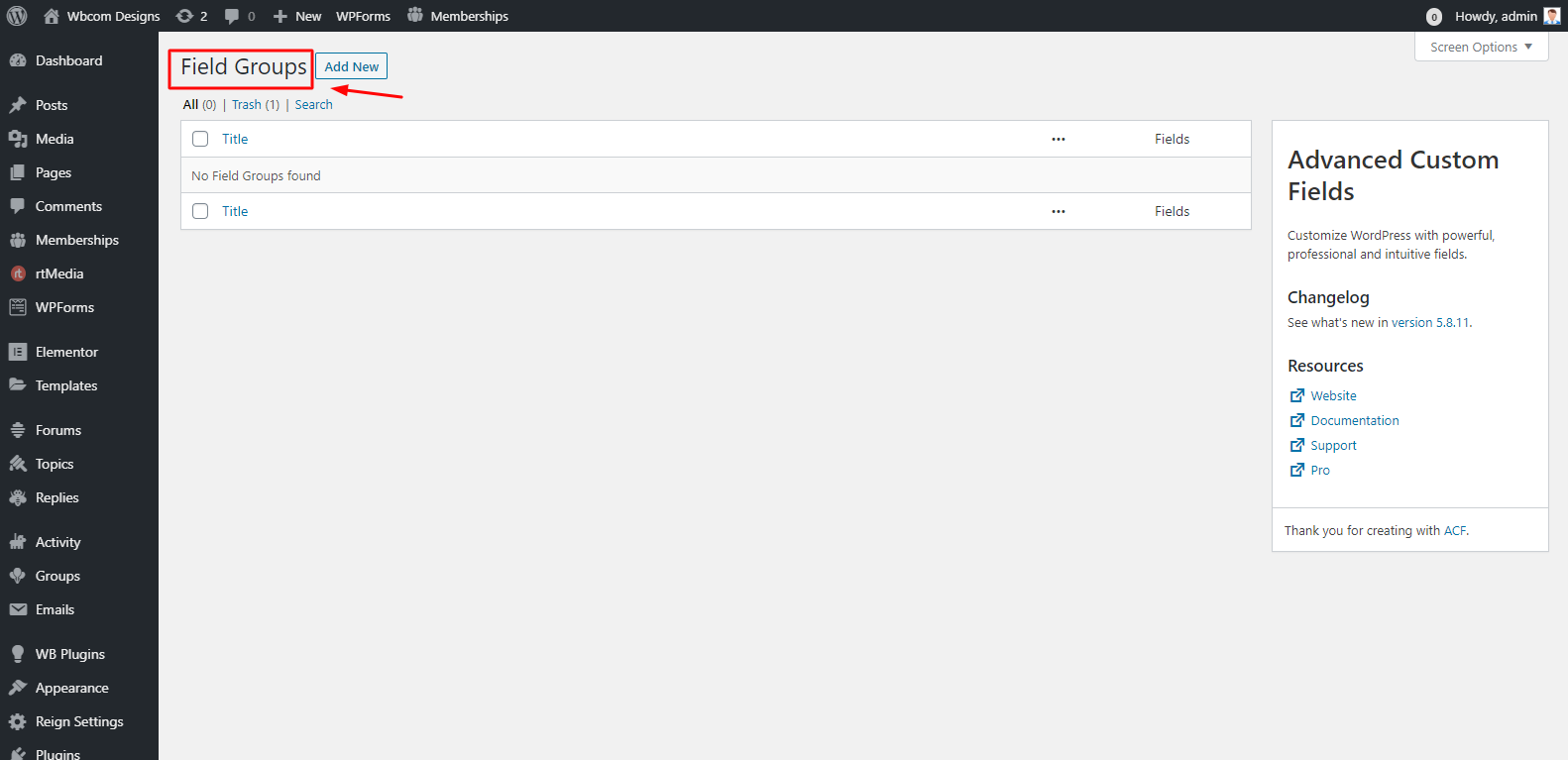This screenshot has width=1568, height=760.
Task: Expand the Screen Options dropdown
Action: (x=1481, y=47)
